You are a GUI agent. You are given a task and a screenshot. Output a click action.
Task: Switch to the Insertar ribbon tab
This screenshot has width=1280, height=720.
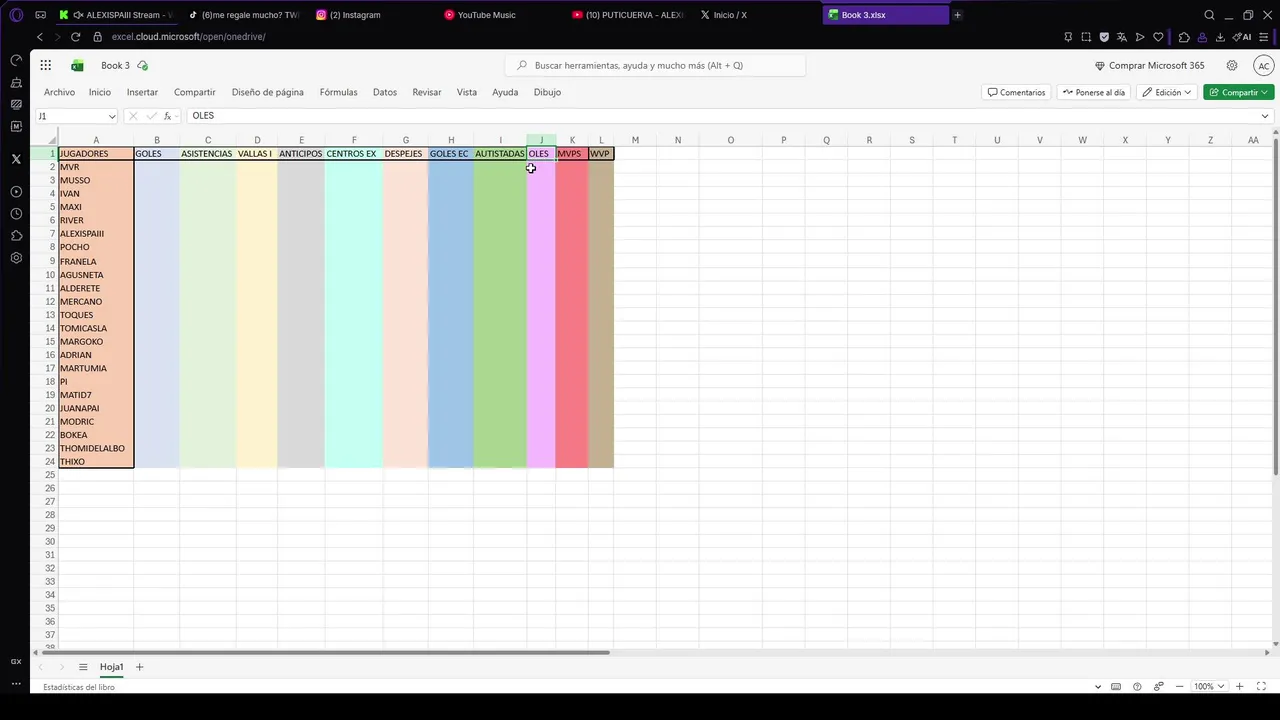point(142,92)
